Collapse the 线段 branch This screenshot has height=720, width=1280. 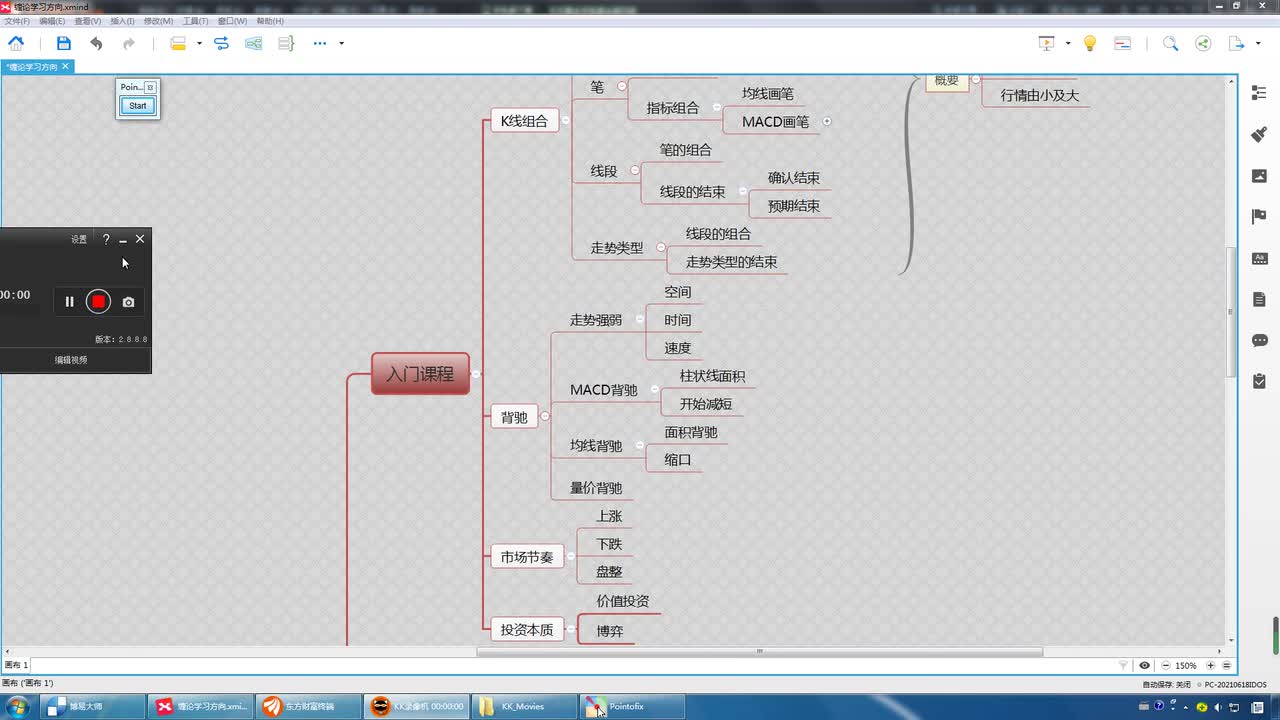pos(635,171)
